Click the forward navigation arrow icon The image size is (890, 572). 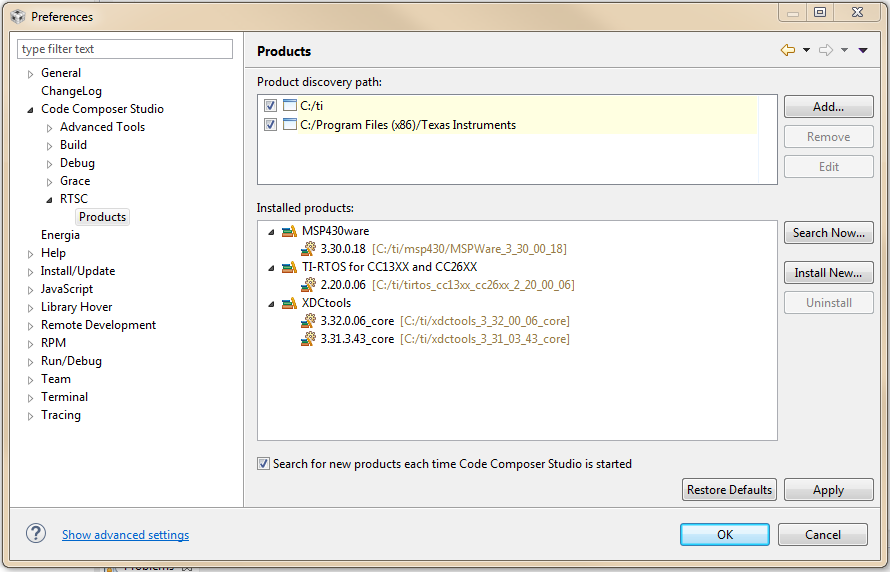[826, 51]
